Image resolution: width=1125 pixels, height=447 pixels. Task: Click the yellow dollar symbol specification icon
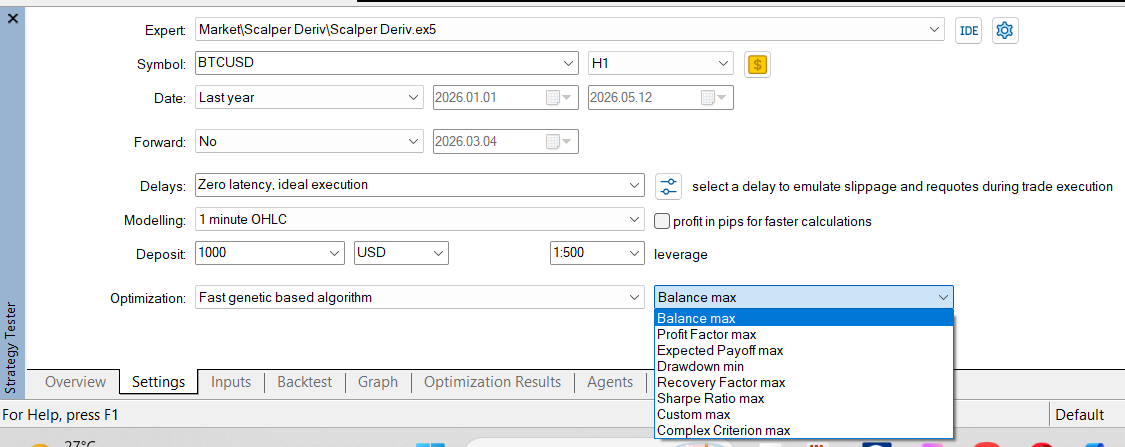pos(758,65)
